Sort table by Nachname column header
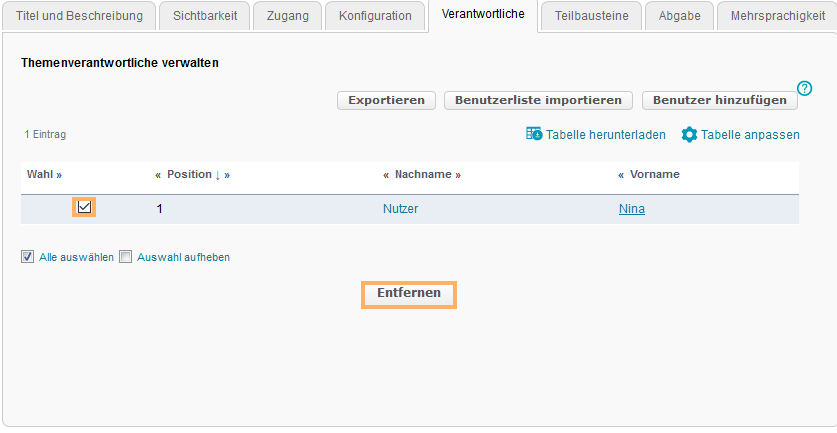837x433 pixels. (424, 175)
